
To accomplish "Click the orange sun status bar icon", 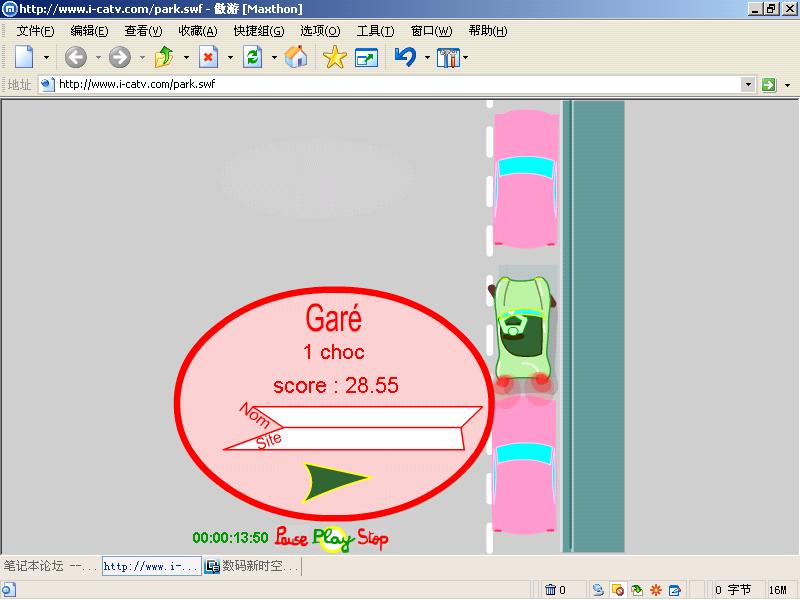I will (656, 590).
